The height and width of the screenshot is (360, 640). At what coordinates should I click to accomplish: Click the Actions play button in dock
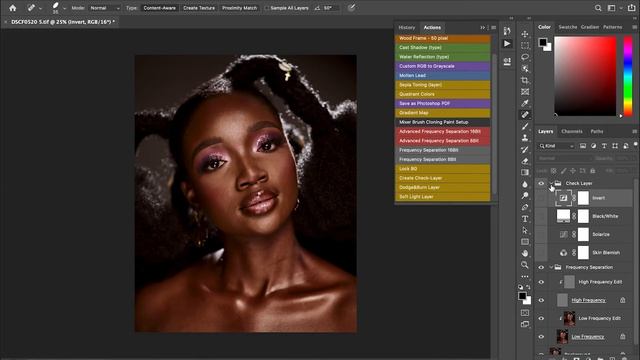507,43
